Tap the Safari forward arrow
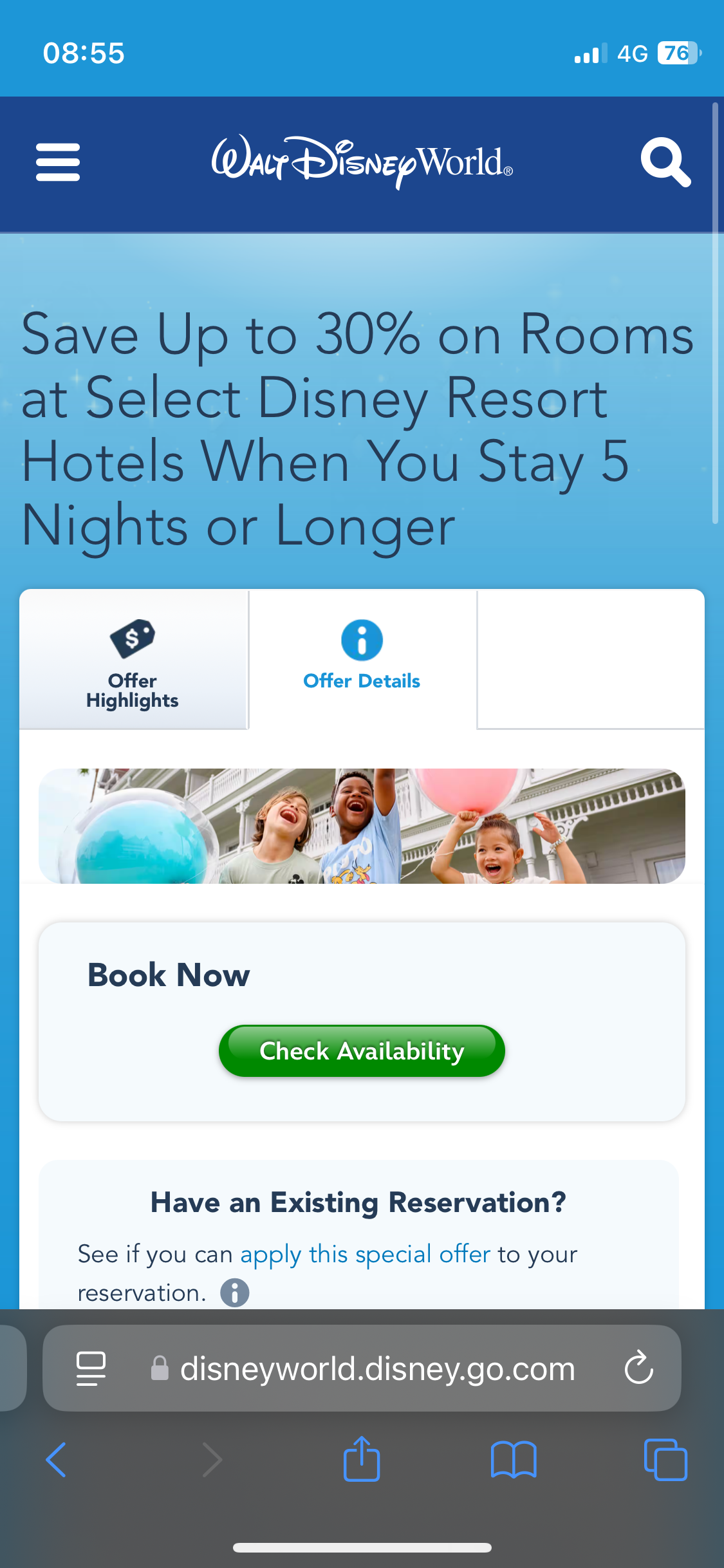724x1568 pixels. click(212, 1460)
